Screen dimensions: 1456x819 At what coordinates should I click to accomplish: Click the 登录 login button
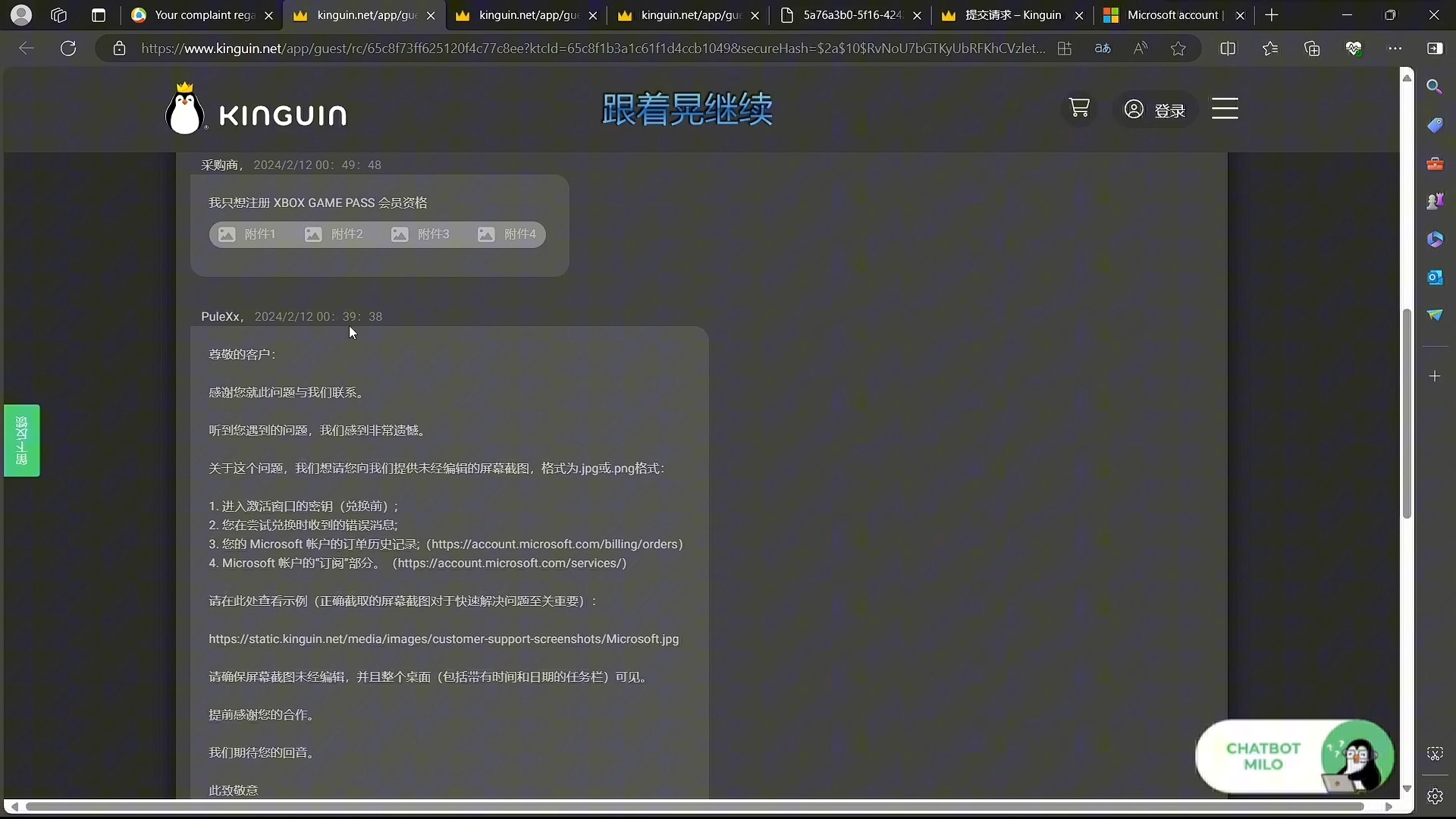pyautogui.click(x=1154, y=110)
